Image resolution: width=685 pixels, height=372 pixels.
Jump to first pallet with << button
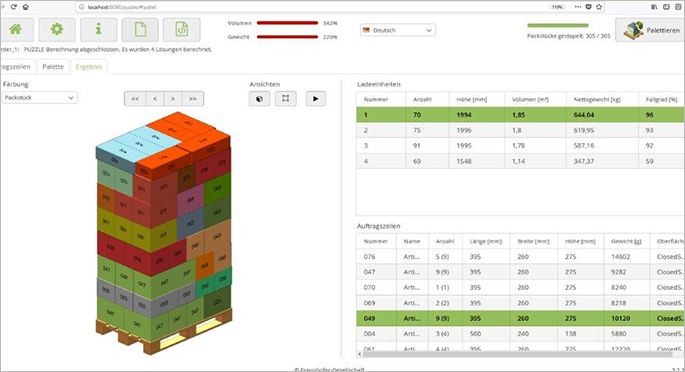[x=135, y=99]
